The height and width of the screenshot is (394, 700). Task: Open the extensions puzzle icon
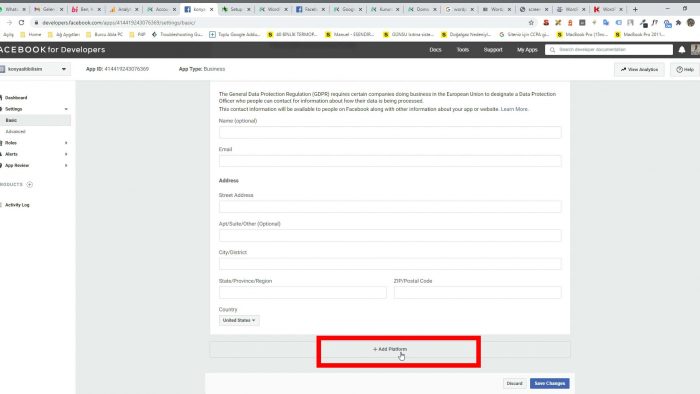(678, 23)
